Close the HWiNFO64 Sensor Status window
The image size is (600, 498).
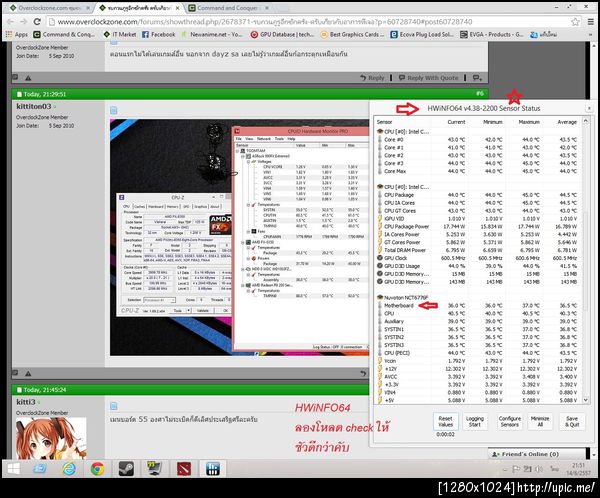coord(589,108)
